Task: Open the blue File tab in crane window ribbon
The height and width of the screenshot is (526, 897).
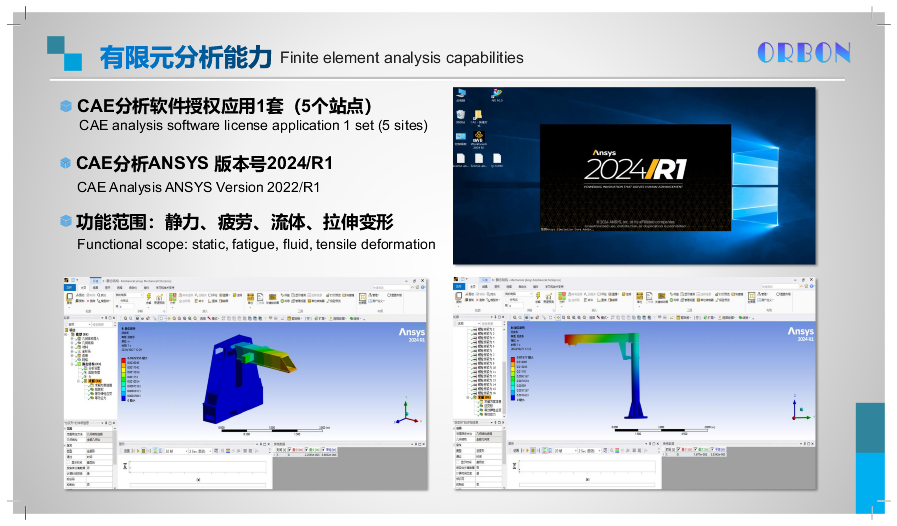Action: pyautogui.click(x=459, y=285)
